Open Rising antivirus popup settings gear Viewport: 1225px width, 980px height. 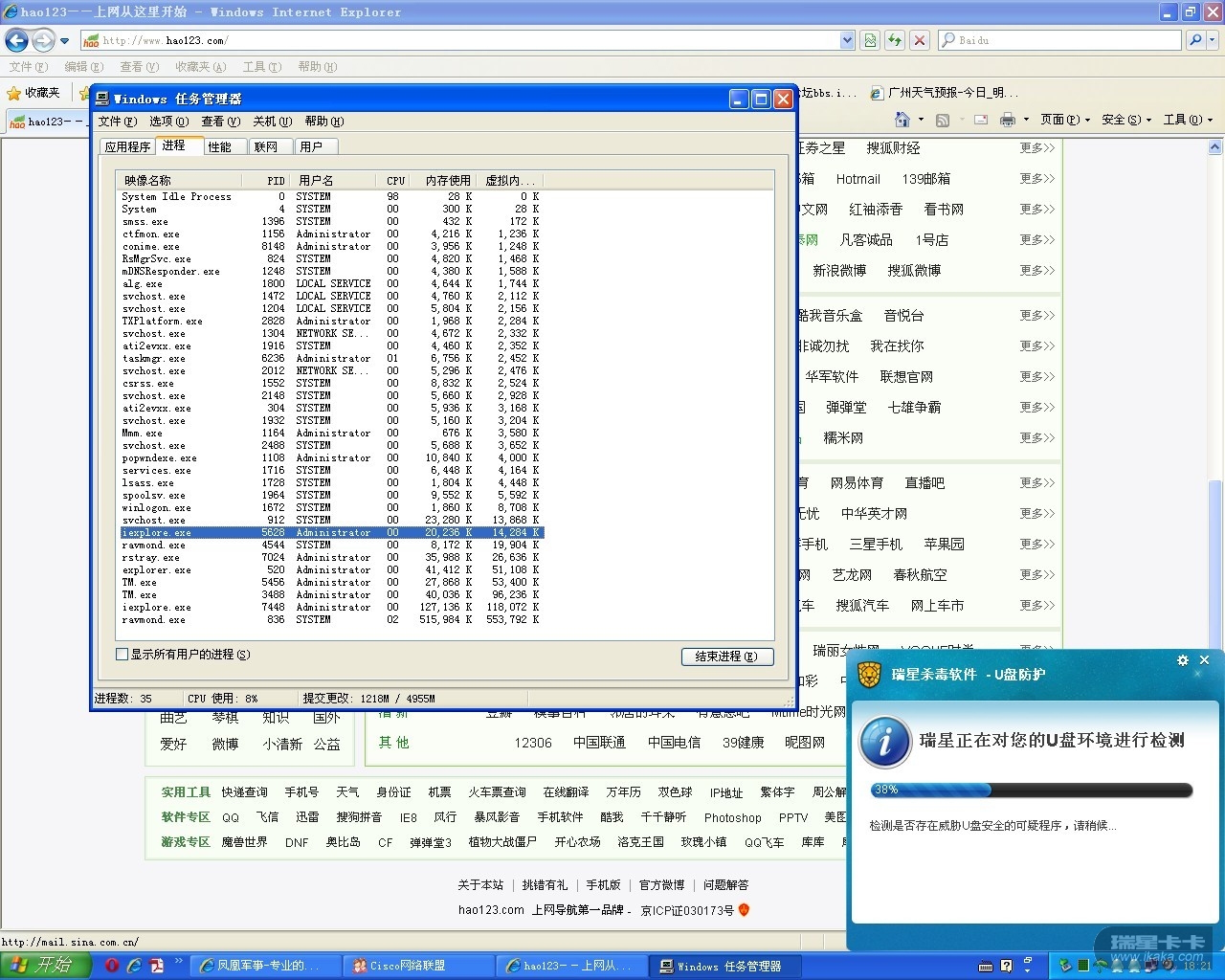coord(1182,660)
